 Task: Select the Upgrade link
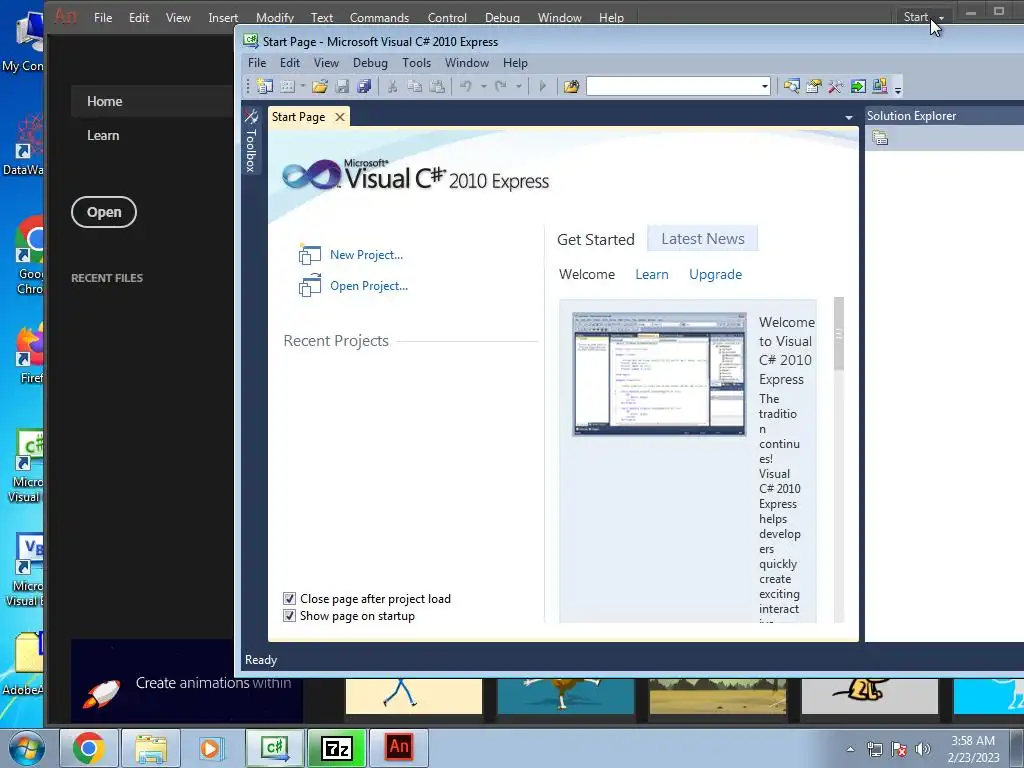pos(715,274)
